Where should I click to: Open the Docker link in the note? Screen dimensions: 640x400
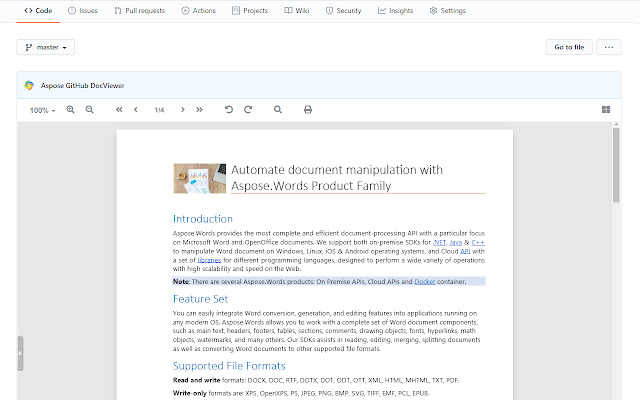[425, 282]
